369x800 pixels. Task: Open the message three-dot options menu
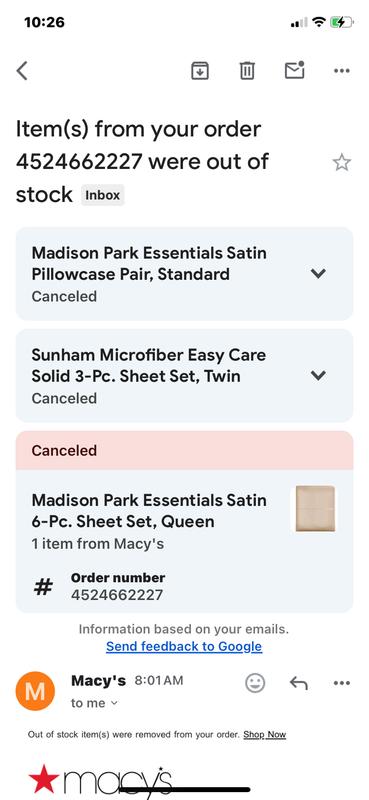pos(341,683)
